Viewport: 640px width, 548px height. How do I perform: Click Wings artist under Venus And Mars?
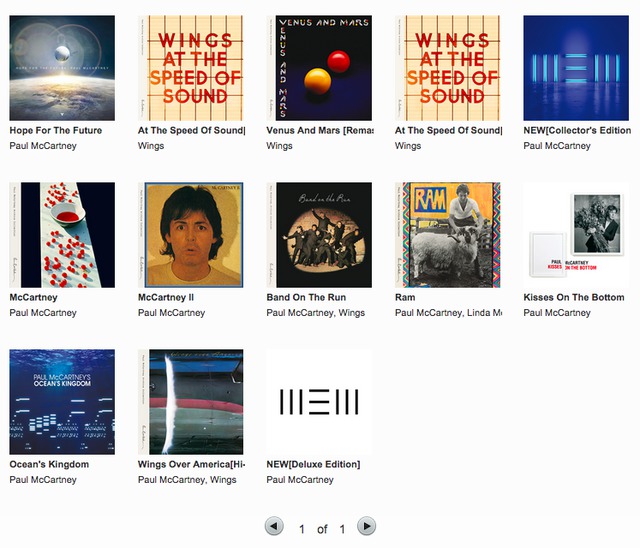click(x=279, y=146)
